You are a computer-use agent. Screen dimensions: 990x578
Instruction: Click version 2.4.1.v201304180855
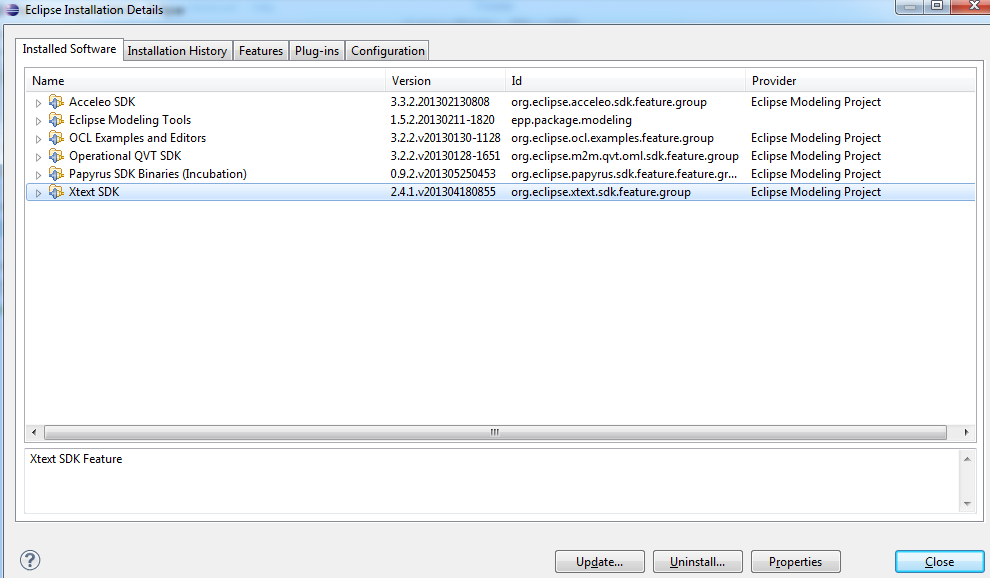click(443, 192)
